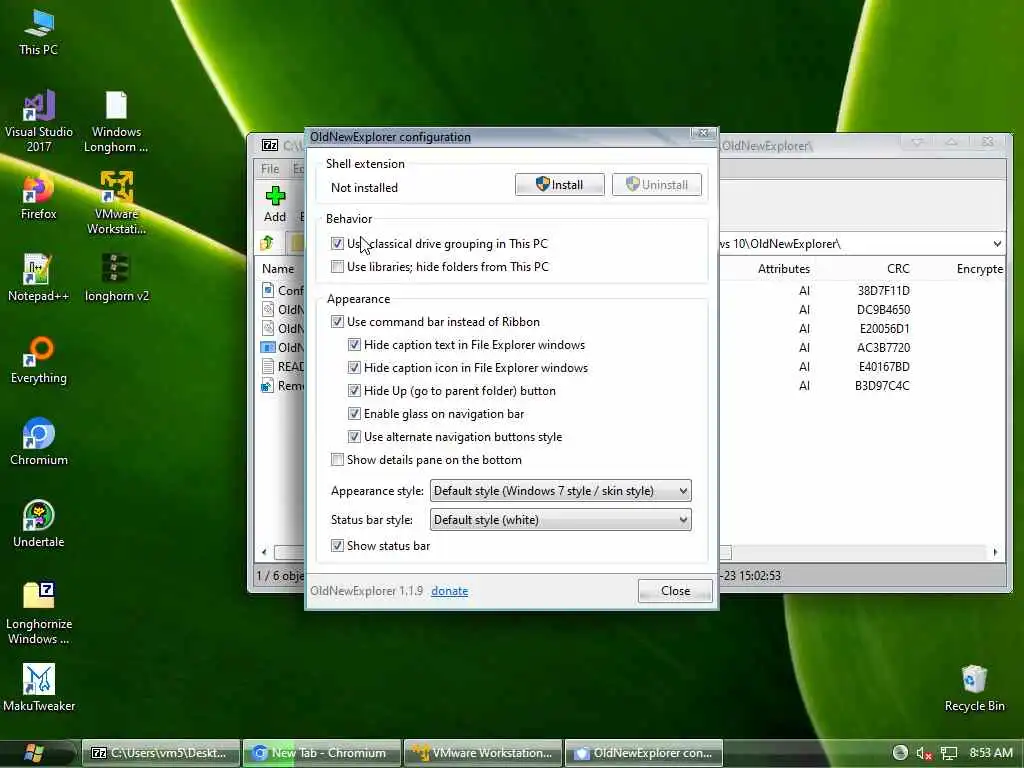Open Longhornize Windows 7z archive

coord(39,613)
